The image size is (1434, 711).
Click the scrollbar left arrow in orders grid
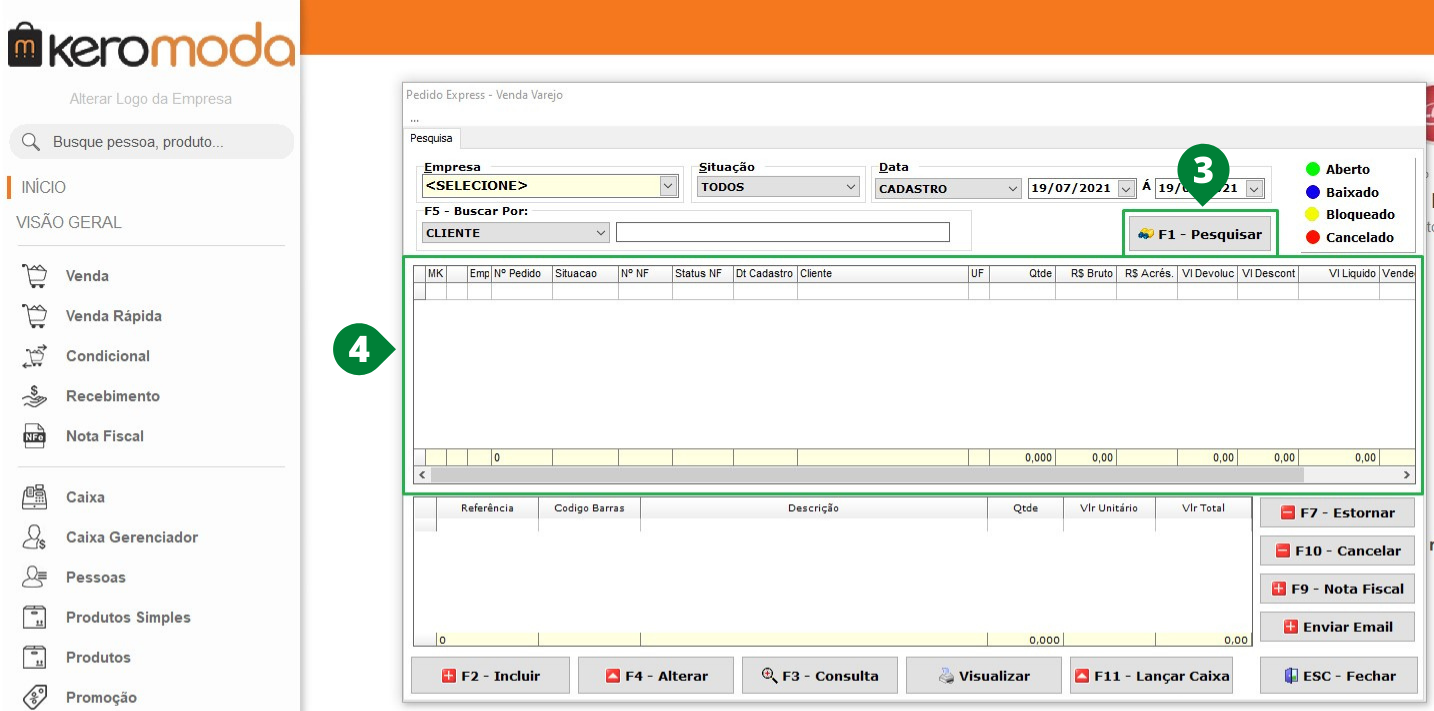point(423,475)
